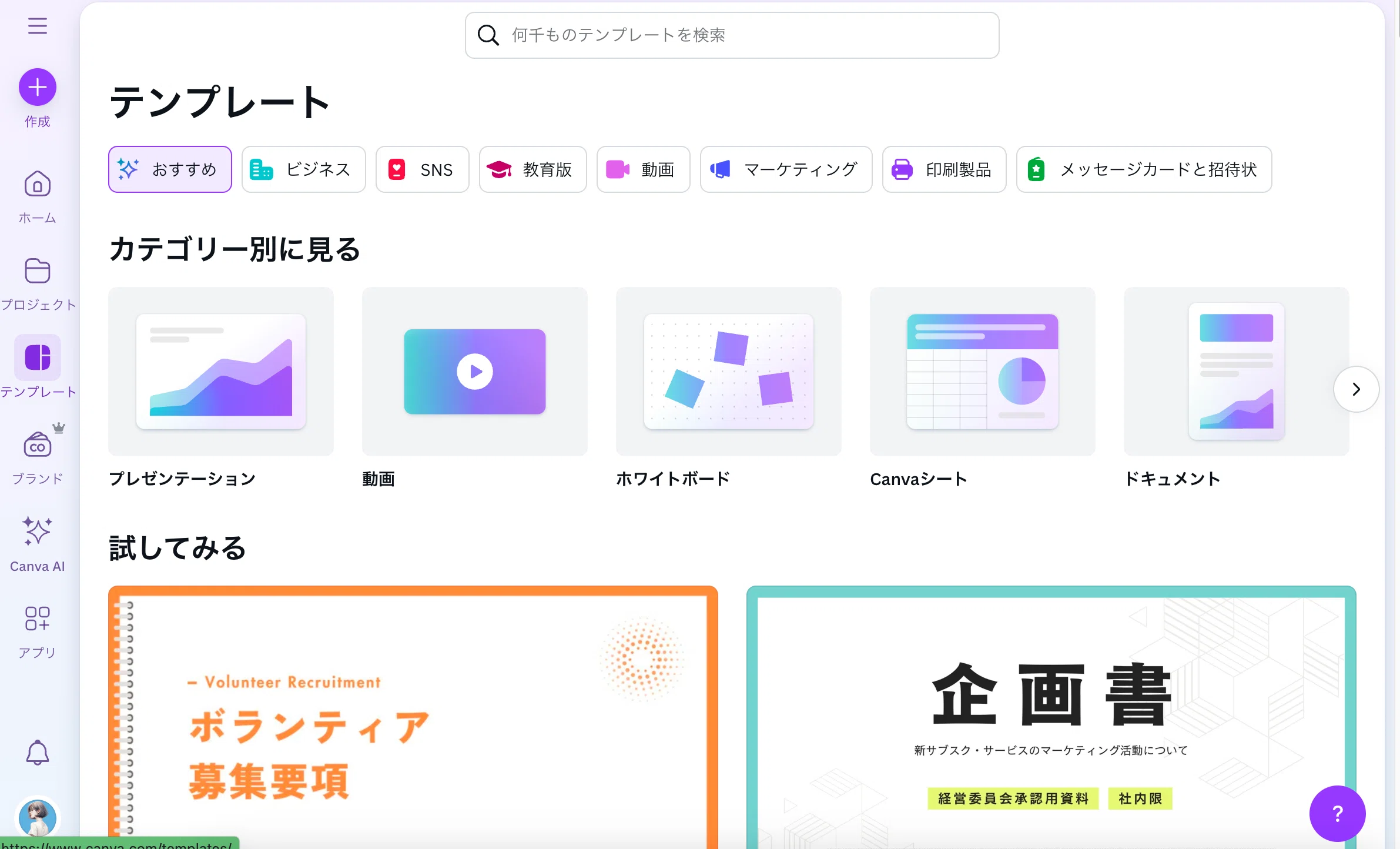The height and width of the screenshot is (849, 1400).
Task: Click the search magnifier icon
Action: pos(488,35)
